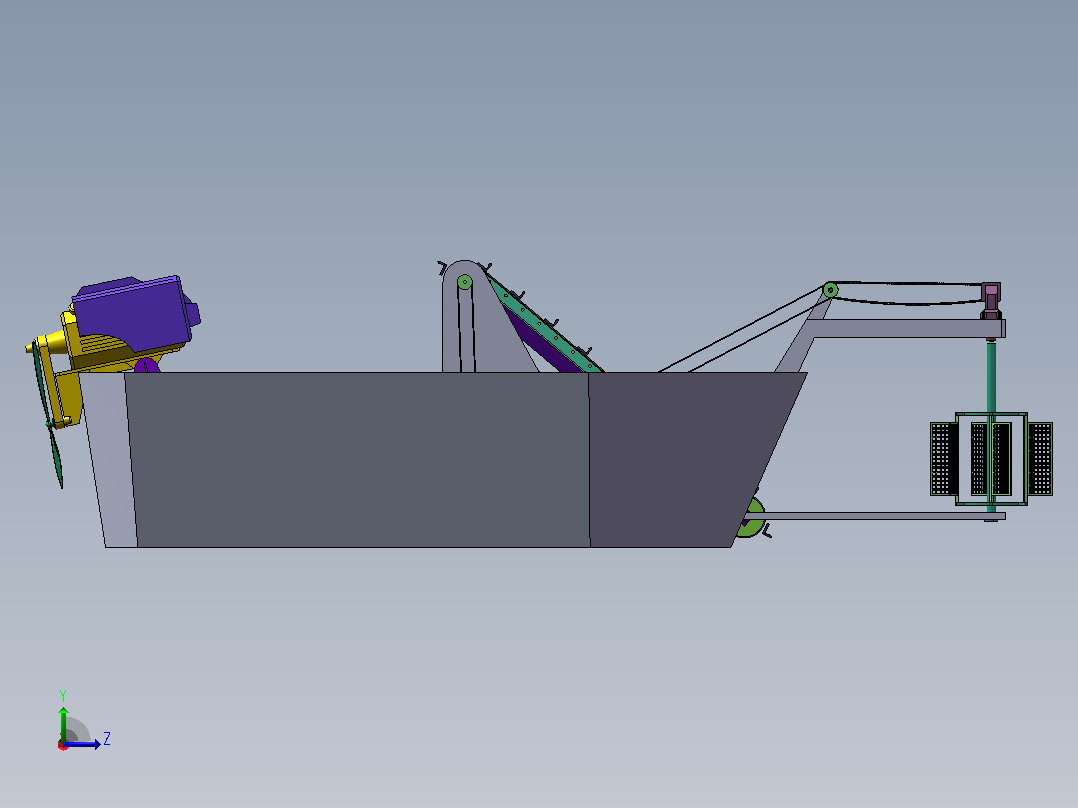Viewport: 1078px width, 808px height.
Task: Select the light grey stern transom panel
Action: (x=110, y=460)
